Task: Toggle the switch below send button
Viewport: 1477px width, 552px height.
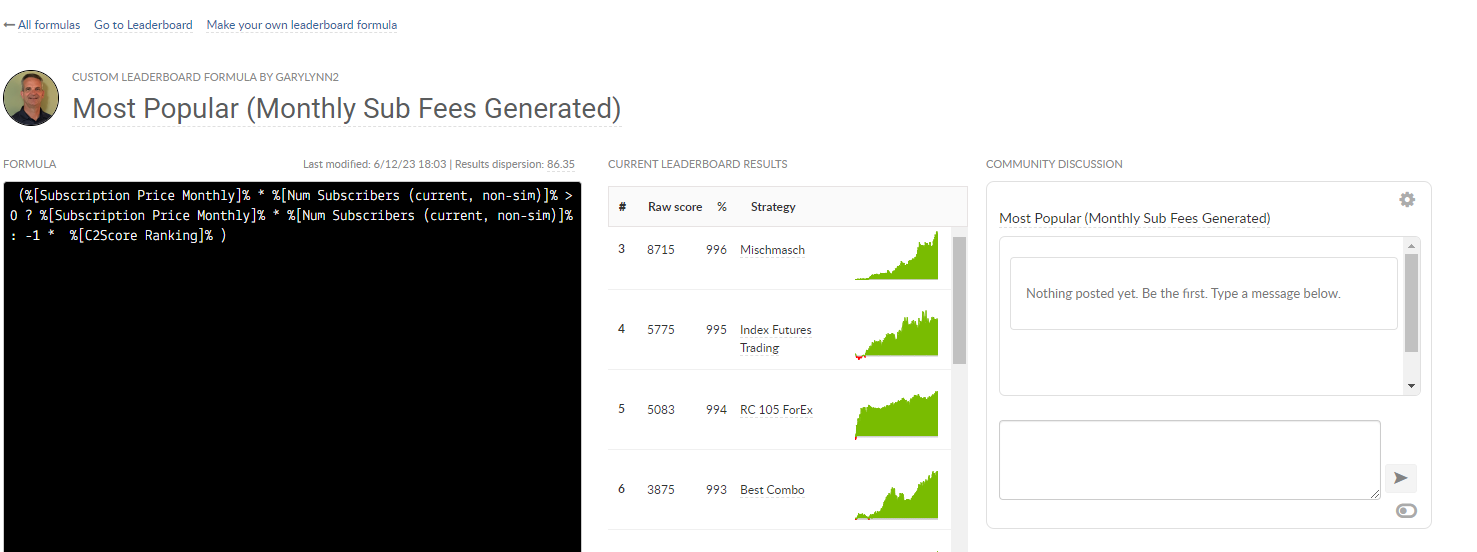Action: pyautogui.click(x=1406, y=511)
